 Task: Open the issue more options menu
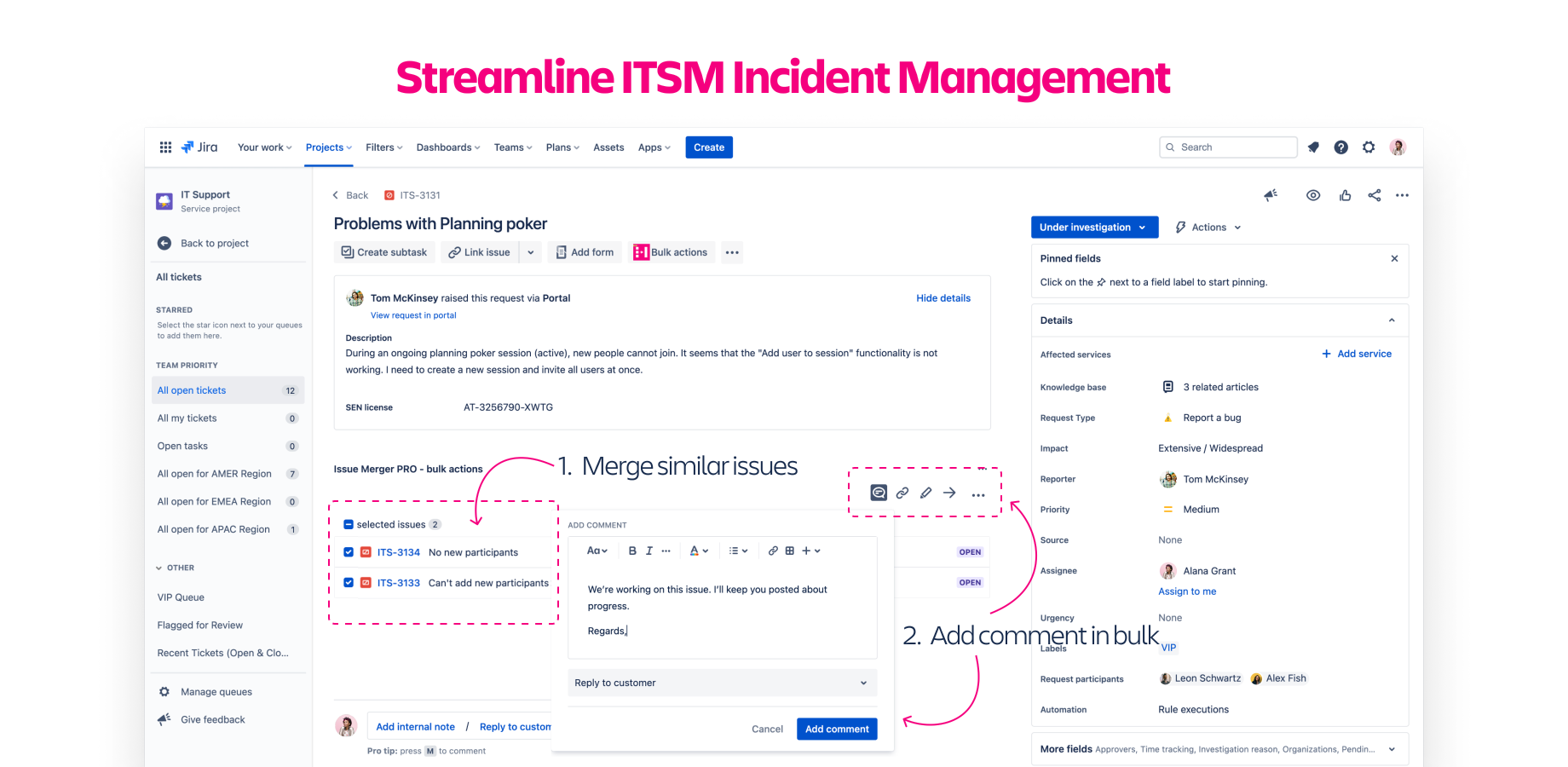1402,195
